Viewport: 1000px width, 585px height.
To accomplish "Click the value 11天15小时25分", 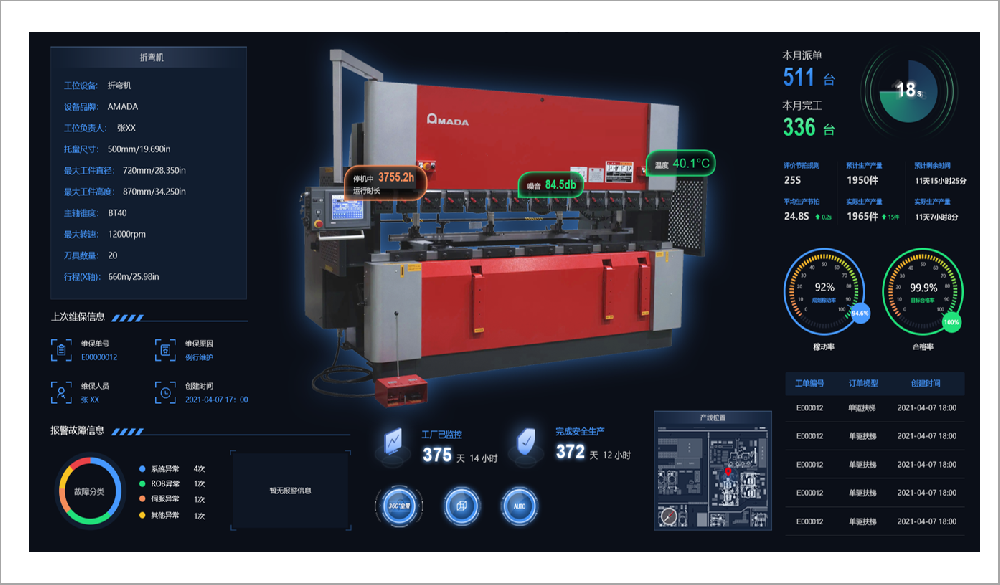I will point(941,181).
